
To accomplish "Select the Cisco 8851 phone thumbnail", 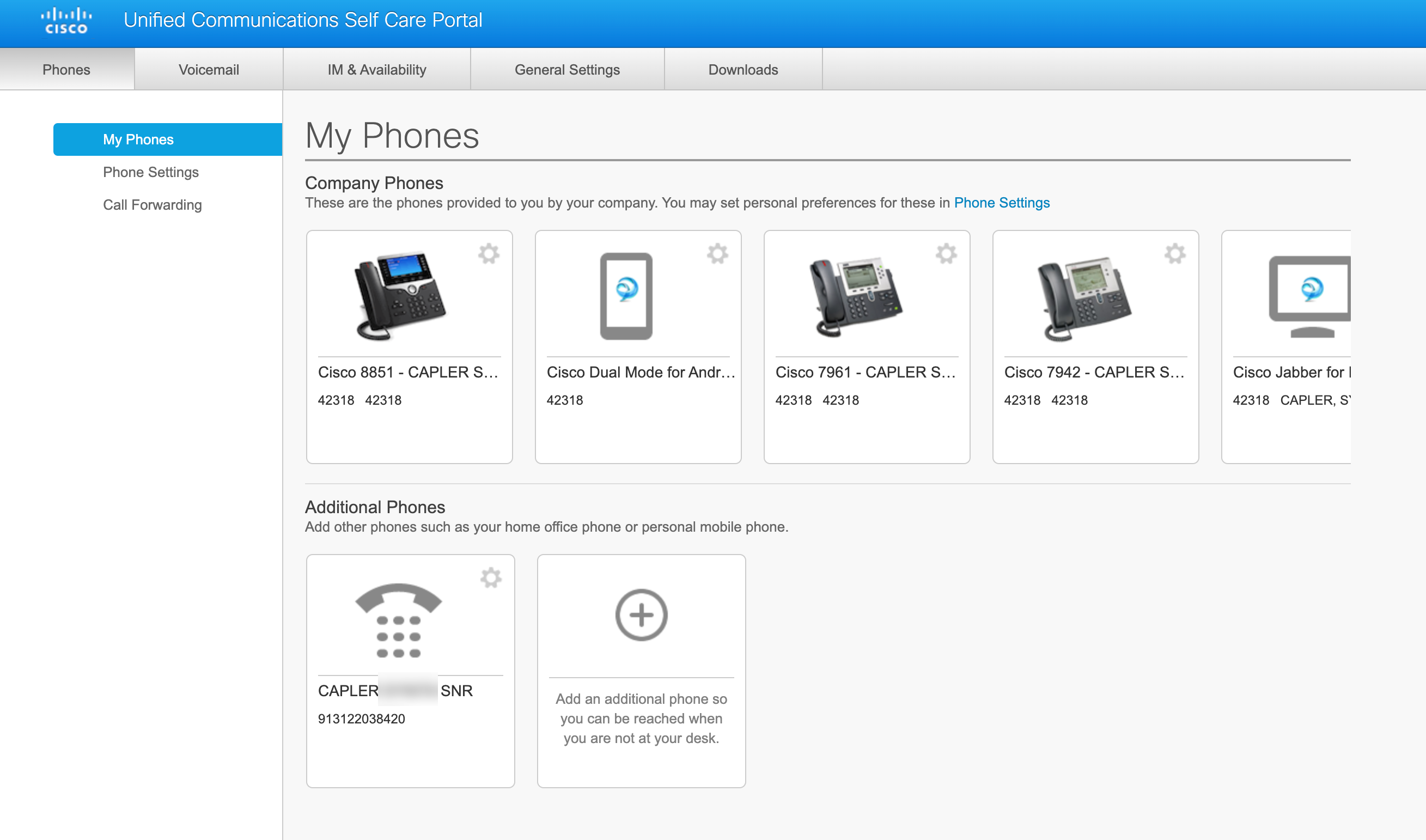I will tap(403, 297).
